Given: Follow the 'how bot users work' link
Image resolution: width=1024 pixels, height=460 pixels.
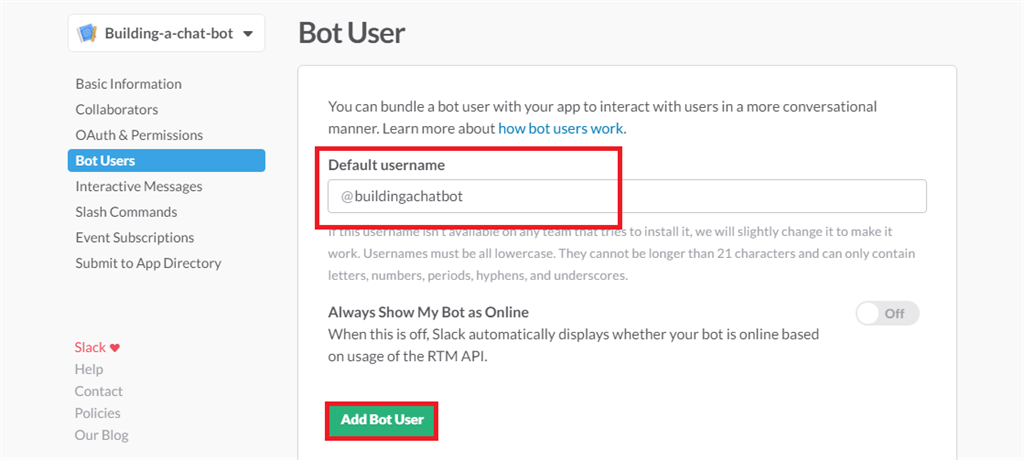Looking at the screenshot, I should coord(560,129).
